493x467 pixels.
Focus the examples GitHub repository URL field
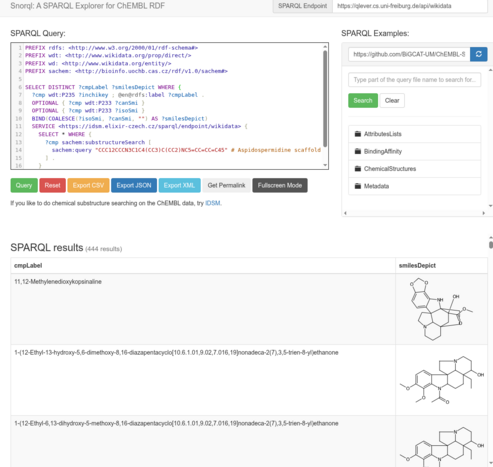tap(409, 54)
